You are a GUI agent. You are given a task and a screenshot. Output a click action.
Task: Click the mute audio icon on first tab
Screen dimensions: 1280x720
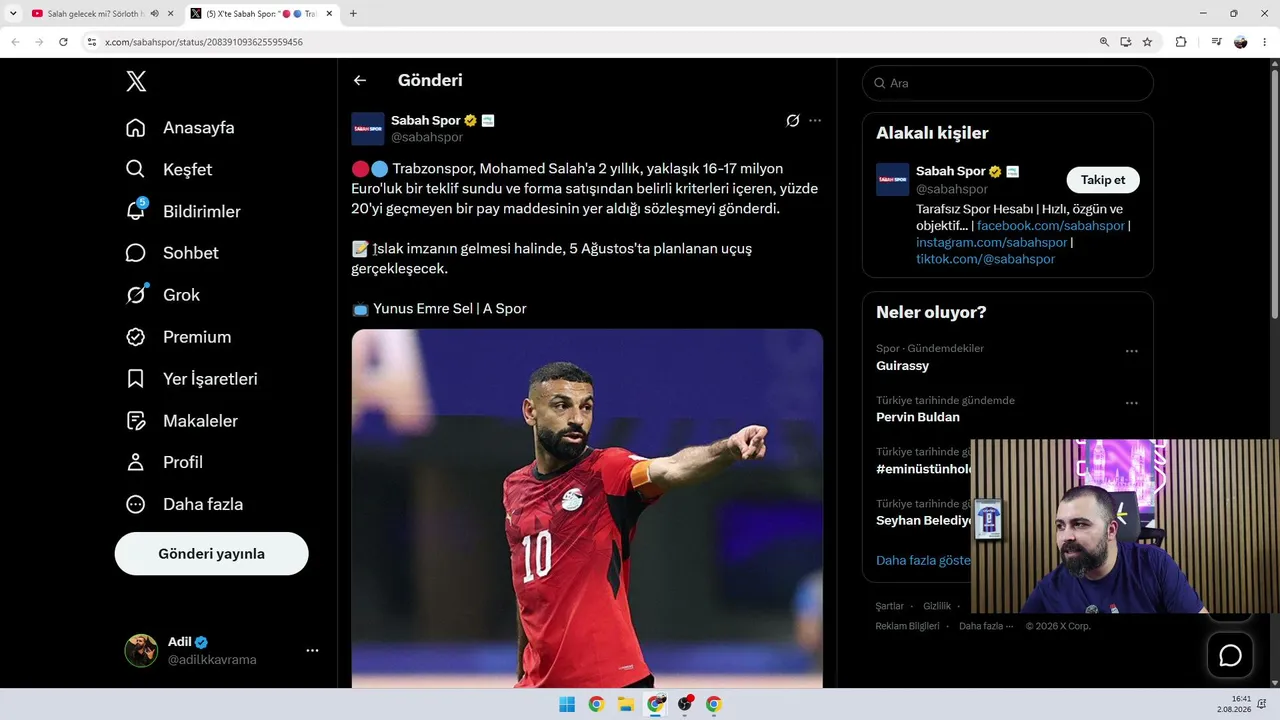coord(155,14)
